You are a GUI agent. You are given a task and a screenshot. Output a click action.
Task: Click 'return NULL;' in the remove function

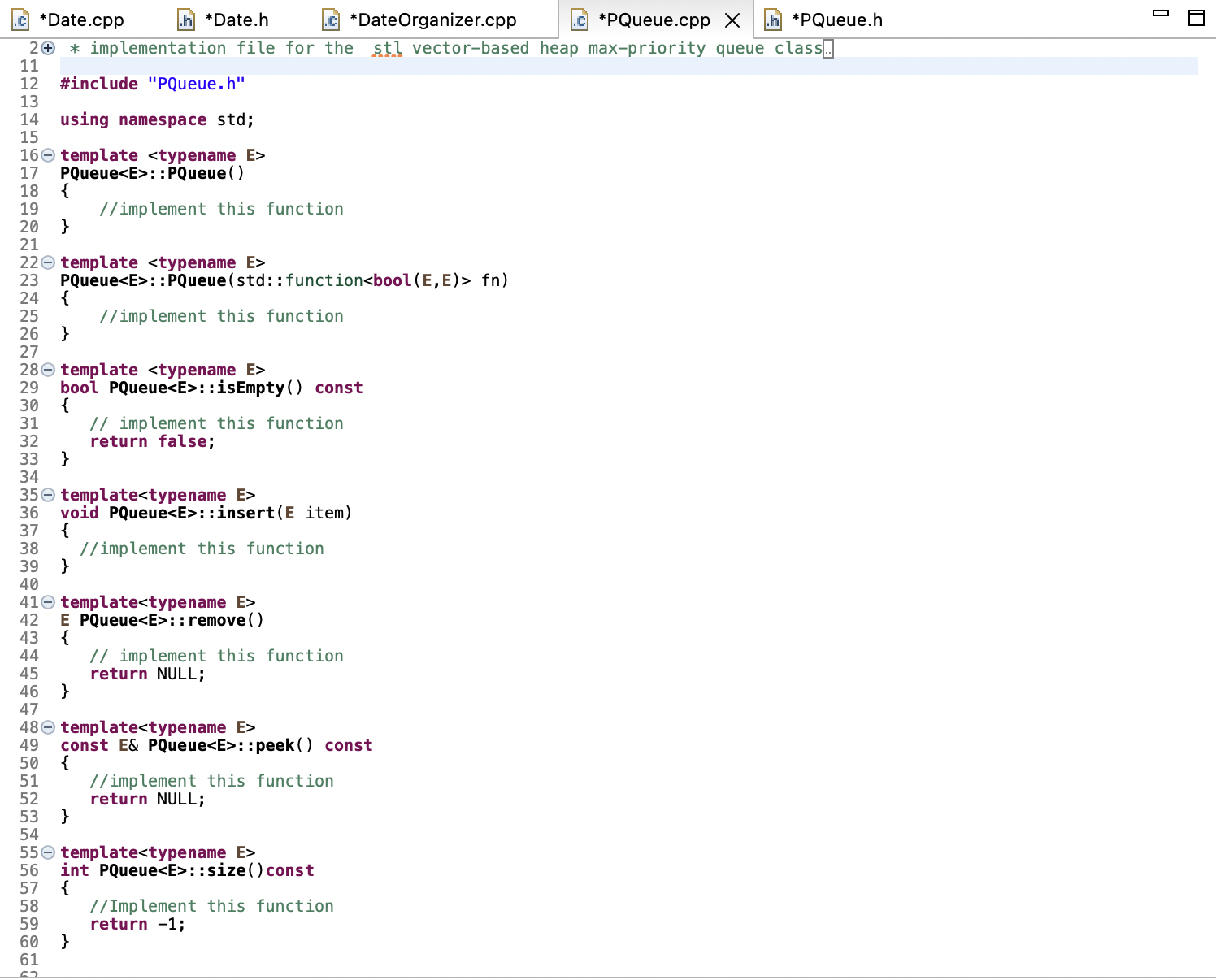pyautogui.click(x=147, y=674)
